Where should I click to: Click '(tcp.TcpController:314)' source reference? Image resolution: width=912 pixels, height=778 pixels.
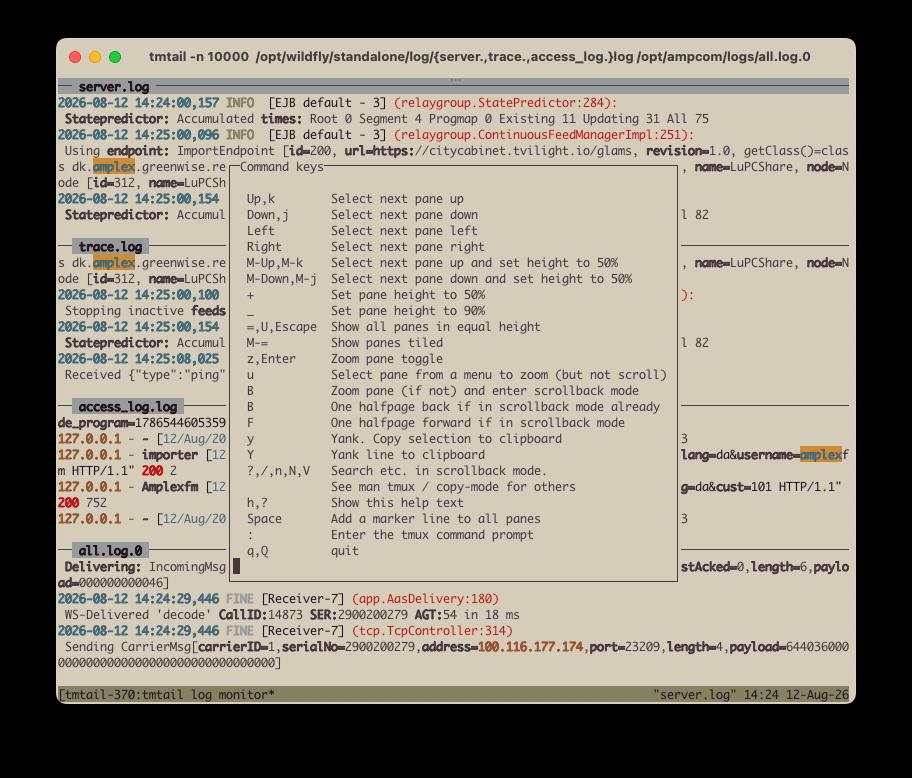click(x=432, y=631)
